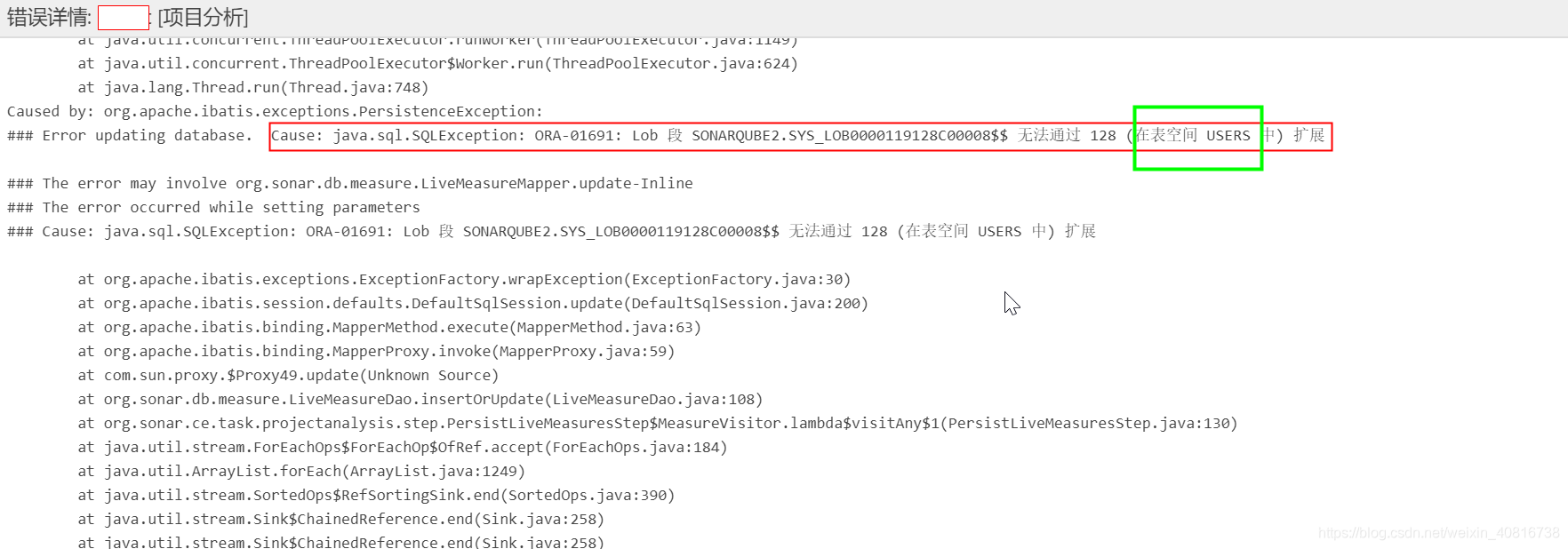Click the MapperProxy.invoke stack line
The height and width of the screenshot is (549, 1568).
point(376,352)
